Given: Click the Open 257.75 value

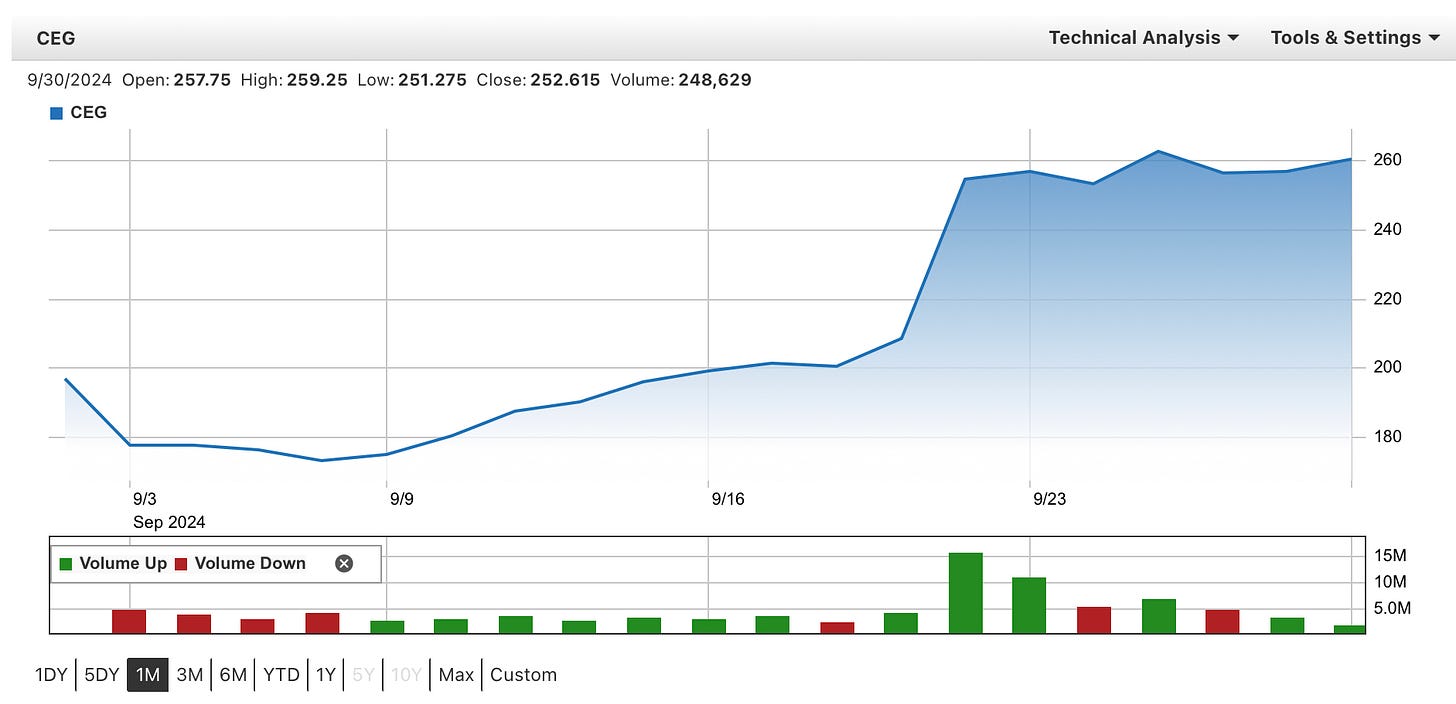Looking at the screenshot, I should (203, 80).
